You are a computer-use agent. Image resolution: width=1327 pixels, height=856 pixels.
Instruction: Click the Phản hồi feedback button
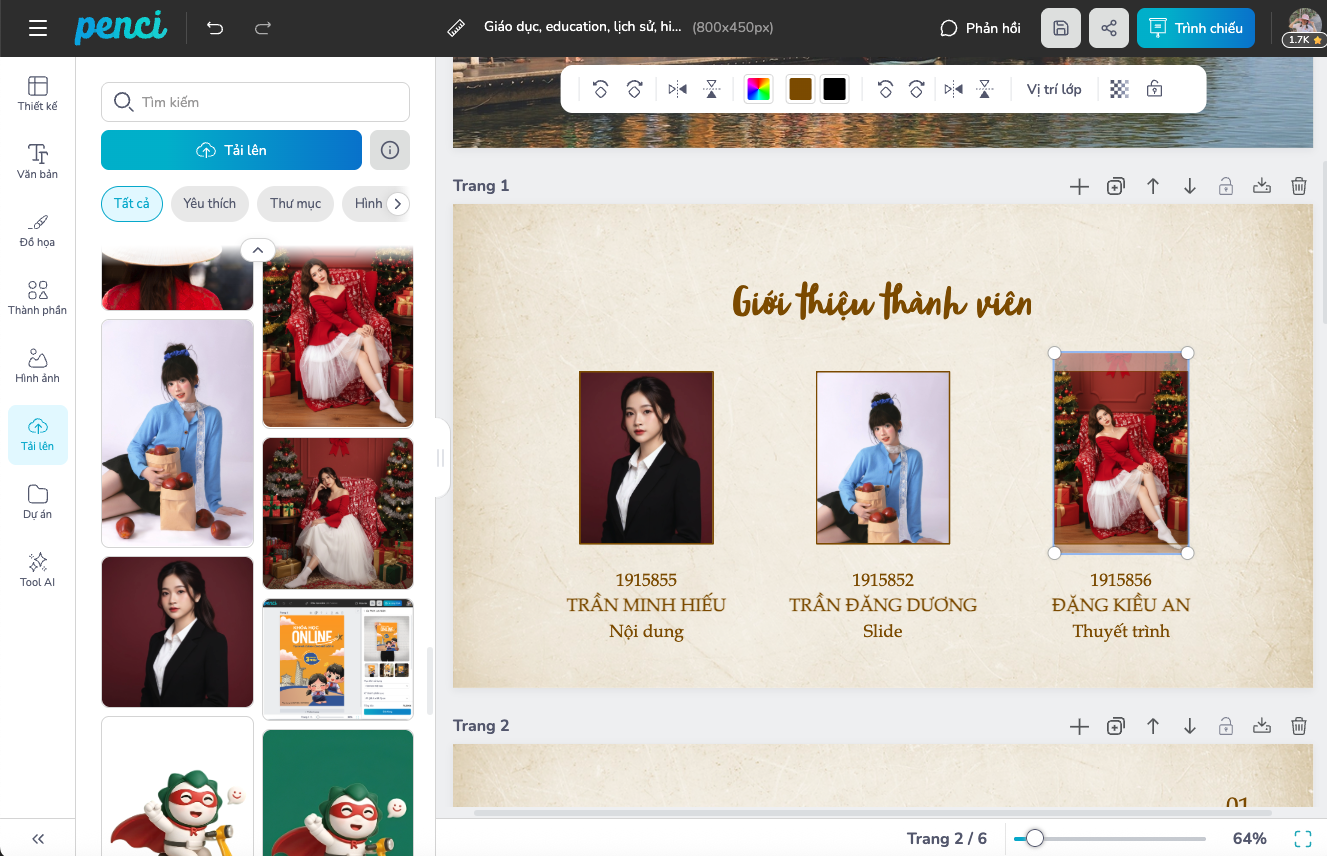coord(980,28)
